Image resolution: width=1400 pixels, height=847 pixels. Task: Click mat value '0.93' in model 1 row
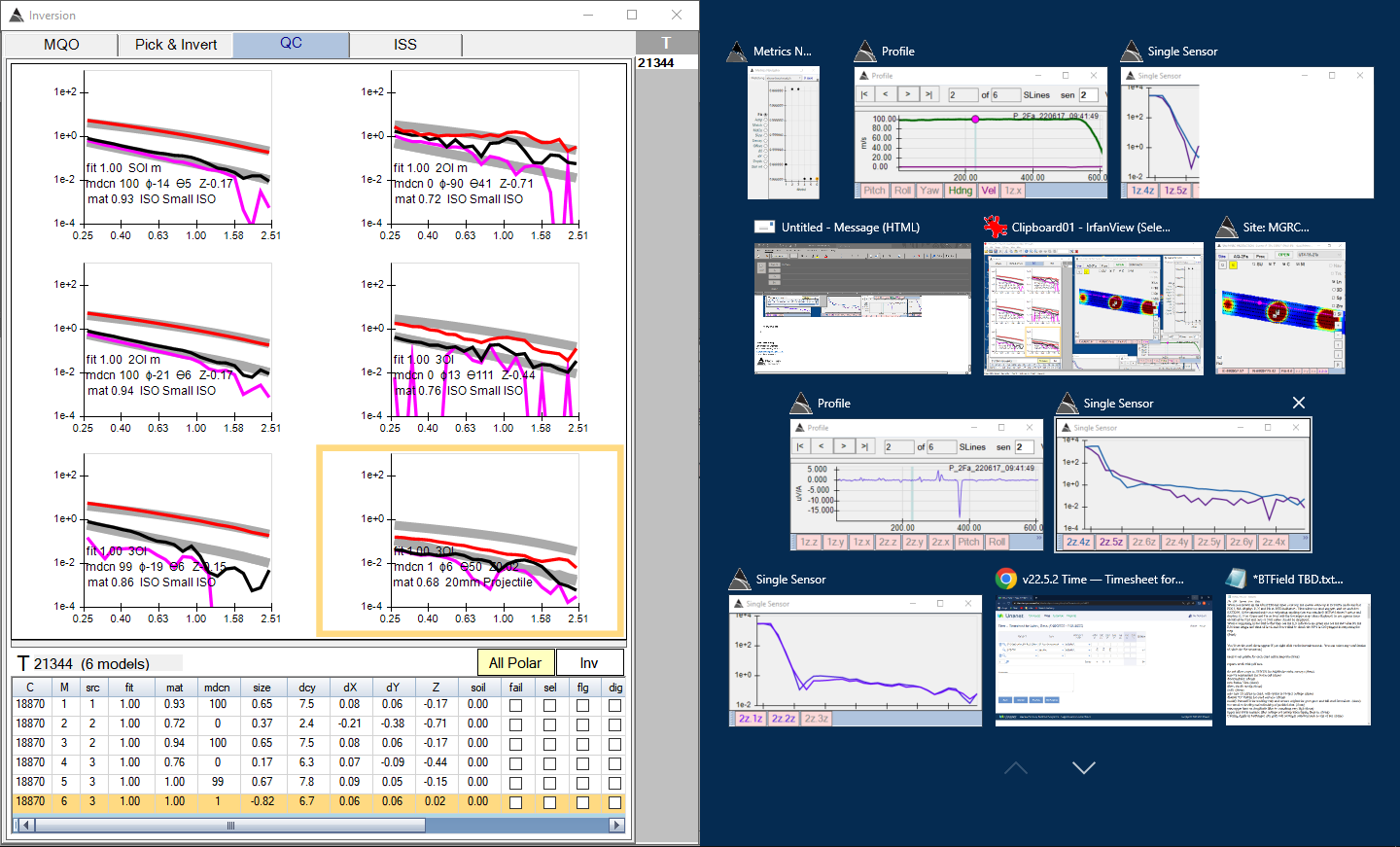[x=174, y=704]
